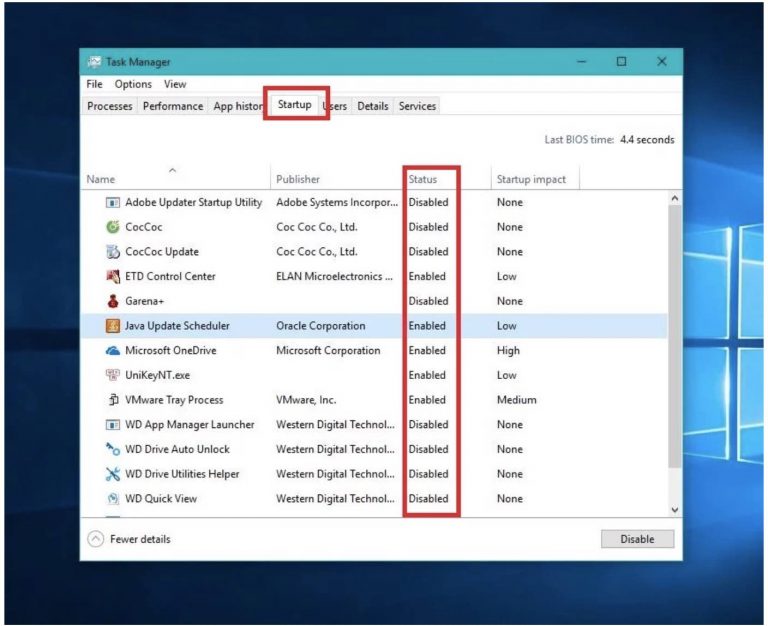
Task: Click the Medium startup impact value
Action: pyautogui.click(x=516, y=400)
